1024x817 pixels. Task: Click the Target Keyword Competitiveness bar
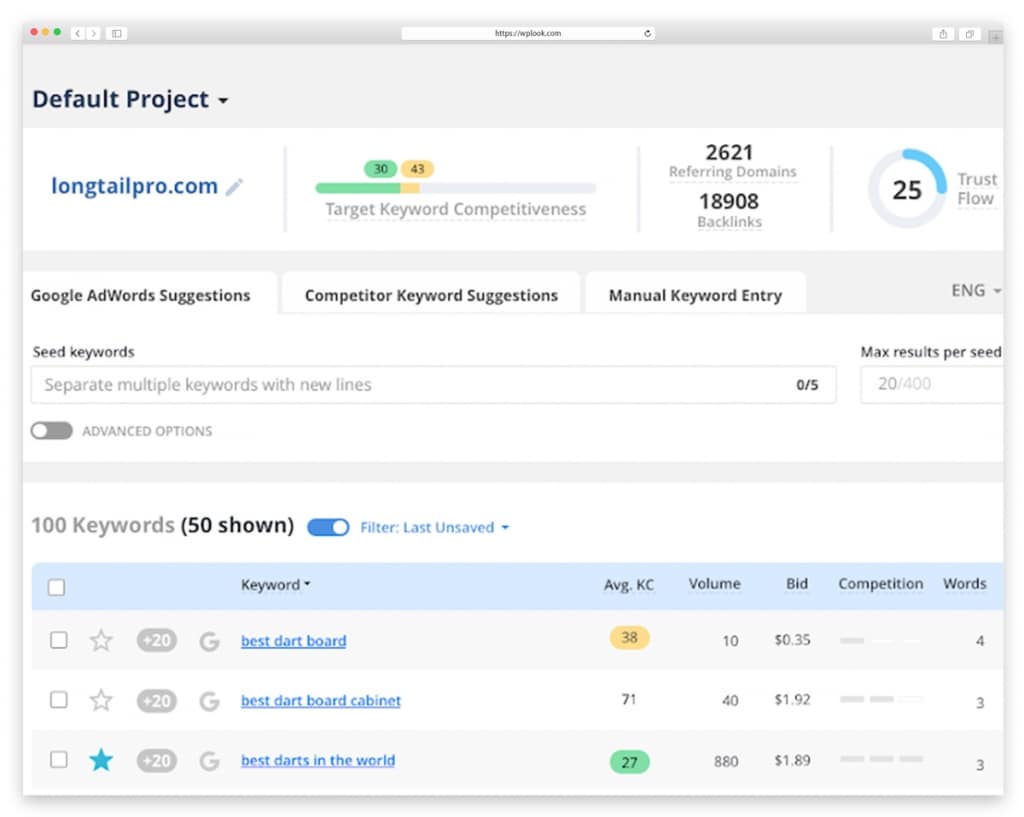pyautogui.click(x=455, y=188)
